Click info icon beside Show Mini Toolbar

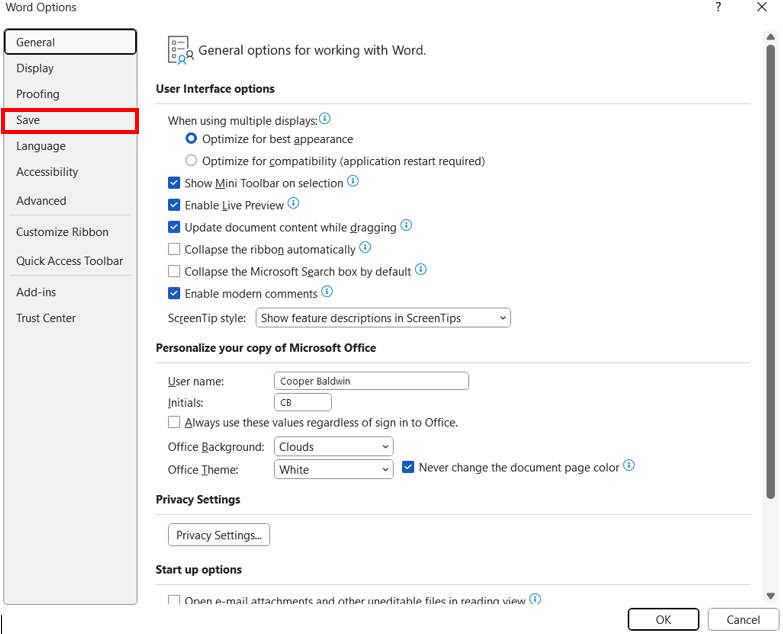click(x=353, y=181)
